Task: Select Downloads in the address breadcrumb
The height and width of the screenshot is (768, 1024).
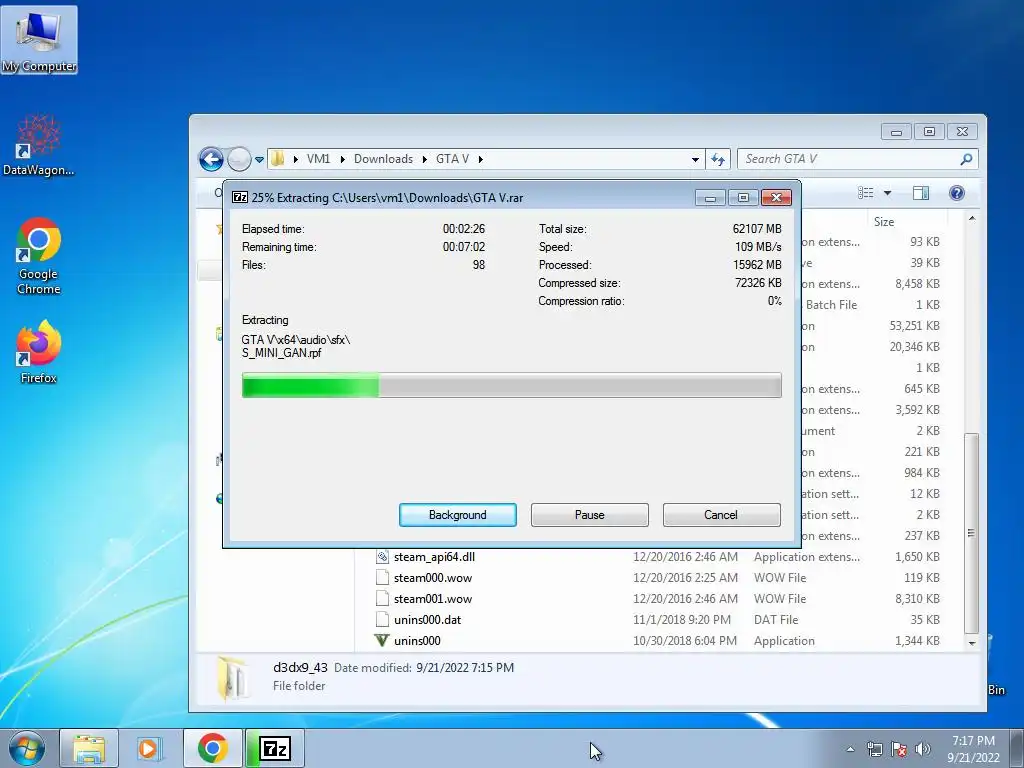Action: point(383,159)
